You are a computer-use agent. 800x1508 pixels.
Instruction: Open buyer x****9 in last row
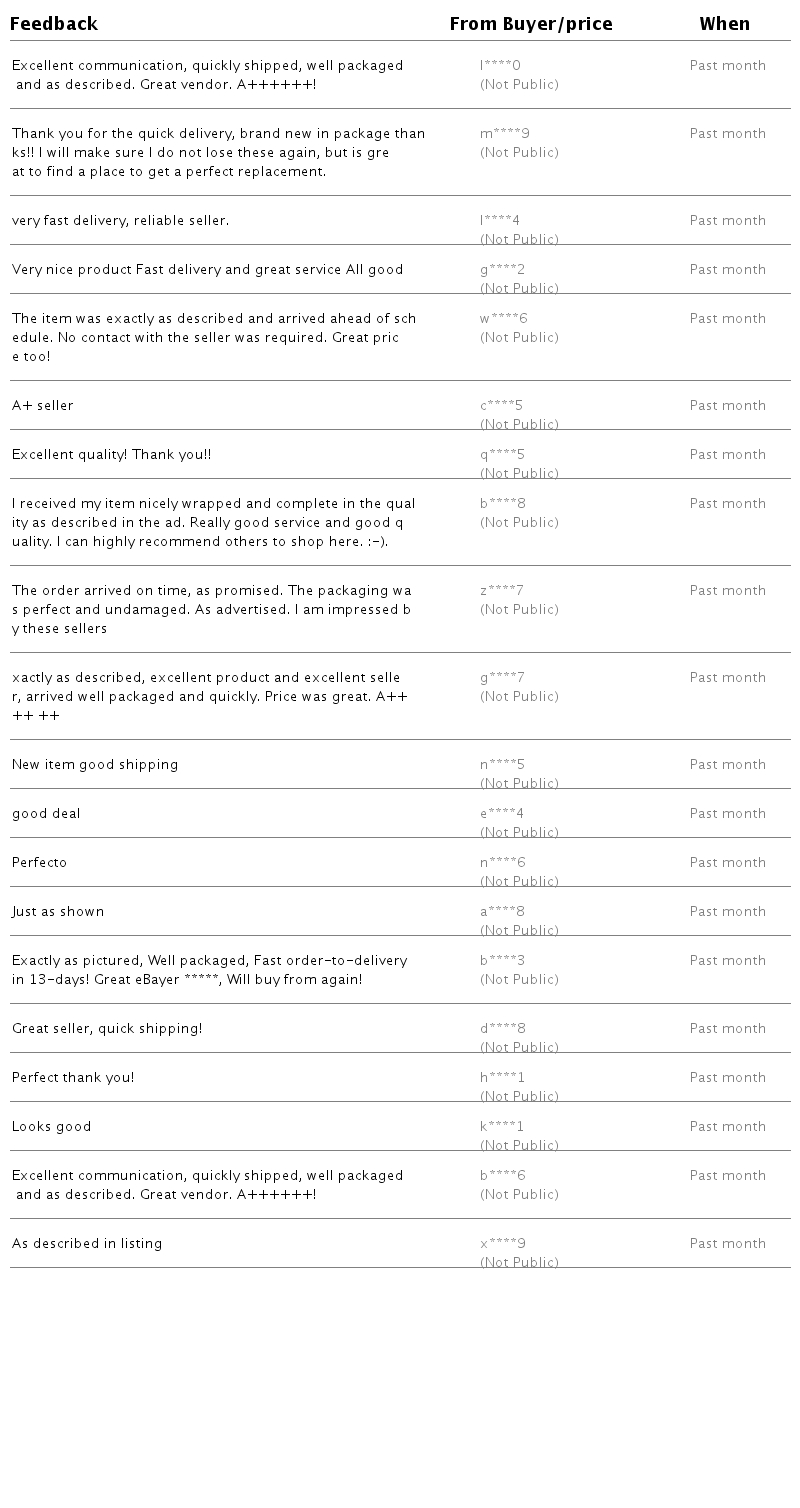click(x=502, y=1244)
